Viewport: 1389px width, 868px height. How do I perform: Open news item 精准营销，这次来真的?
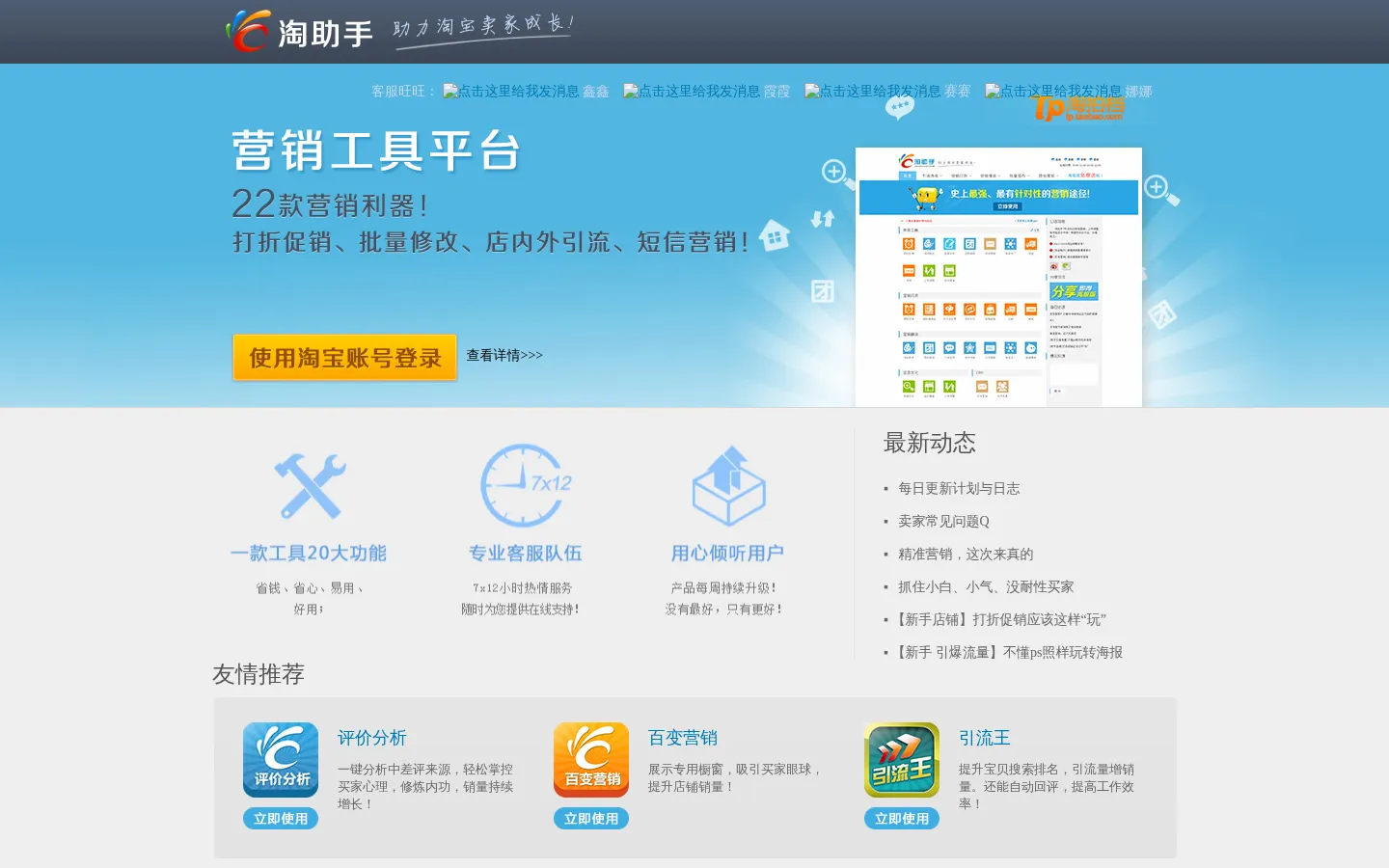click(x=966, y=555)
